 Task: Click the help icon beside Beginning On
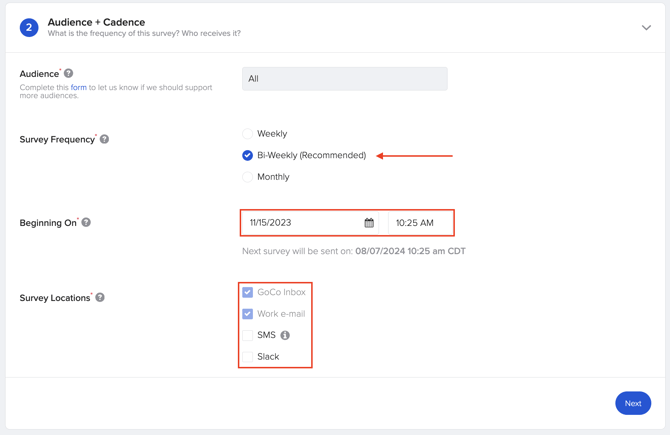click(x=86, y=222)
